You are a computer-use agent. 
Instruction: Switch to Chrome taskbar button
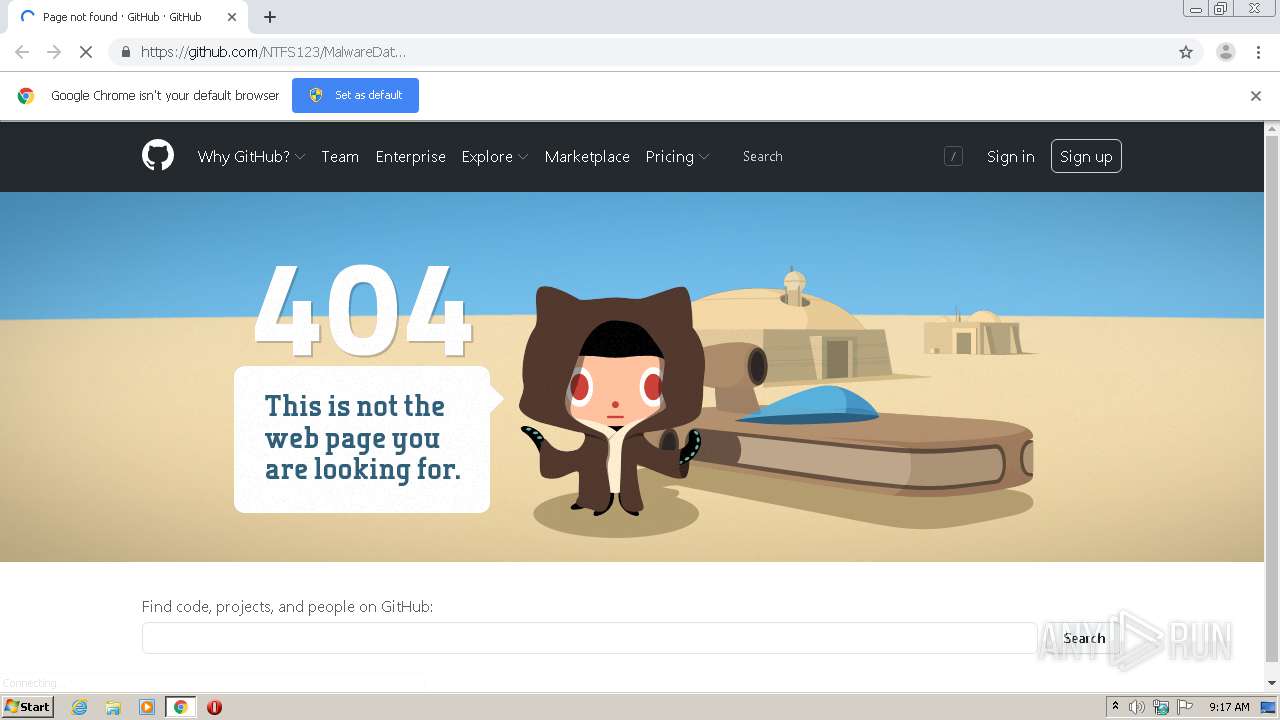(180, 707)
